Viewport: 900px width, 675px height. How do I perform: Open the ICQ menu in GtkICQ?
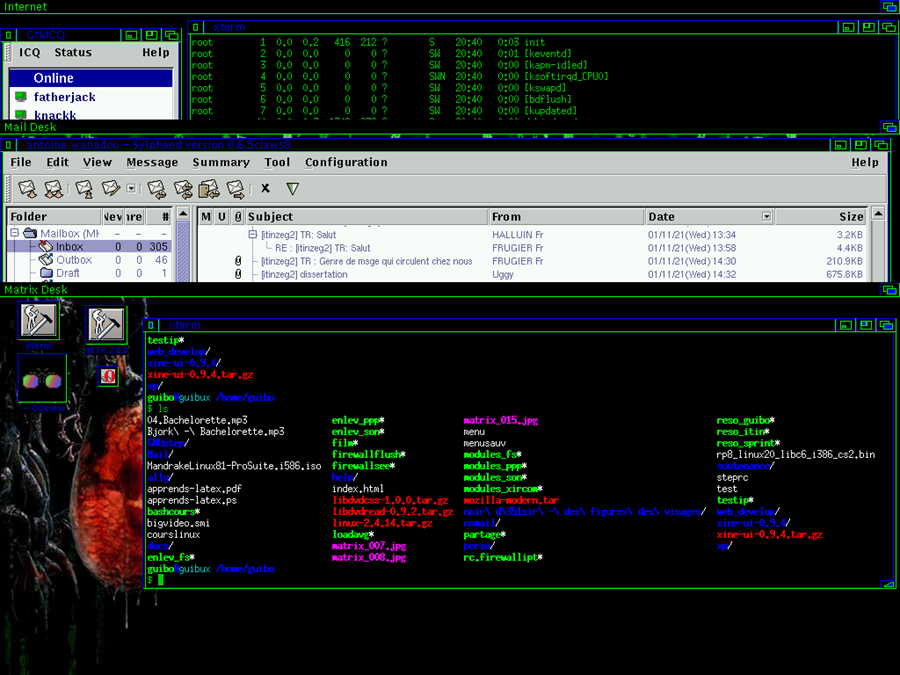click(30, 52)
